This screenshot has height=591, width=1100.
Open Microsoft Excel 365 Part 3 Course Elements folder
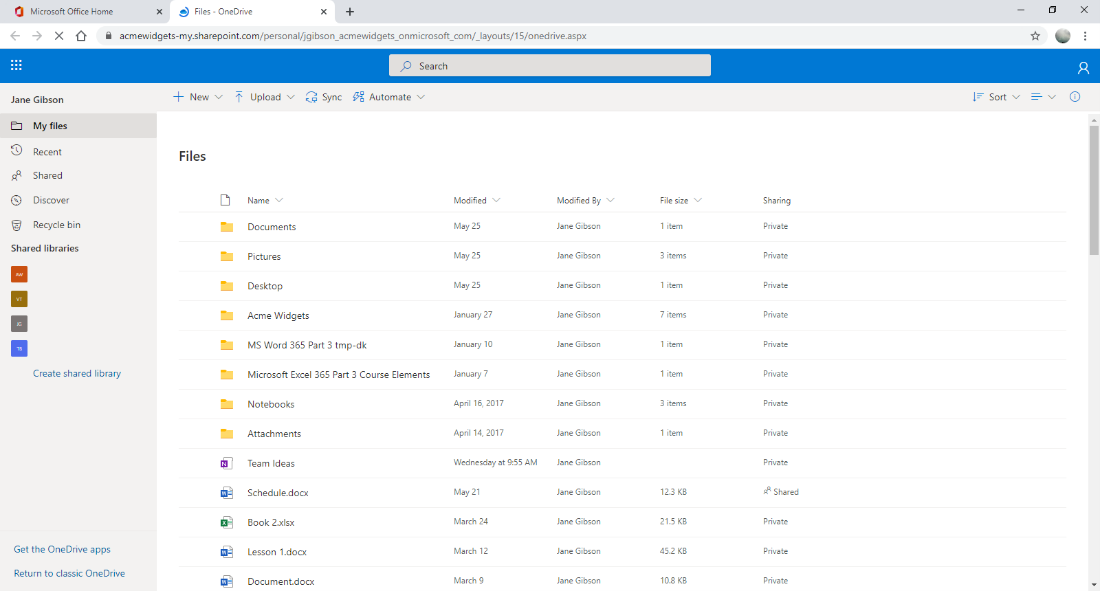(338, 374)
